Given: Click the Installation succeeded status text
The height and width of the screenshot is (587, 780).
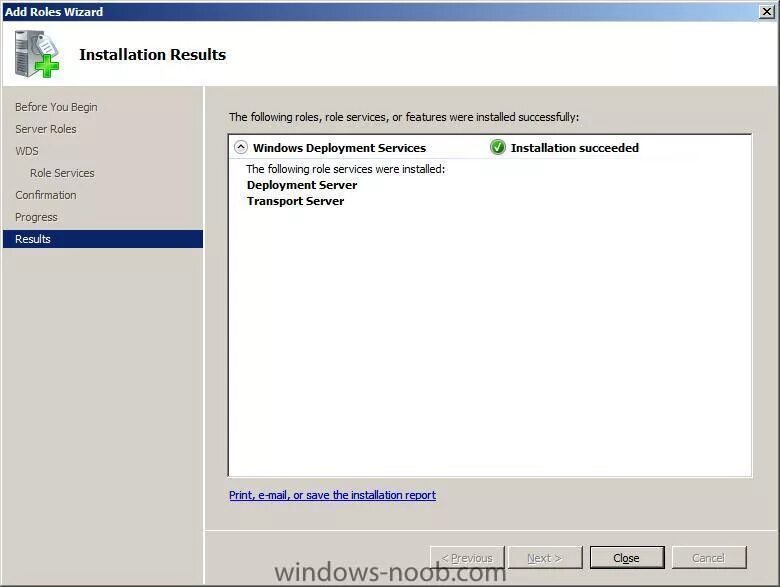Looking at the screenshot, I should click(x=575, y=148).
